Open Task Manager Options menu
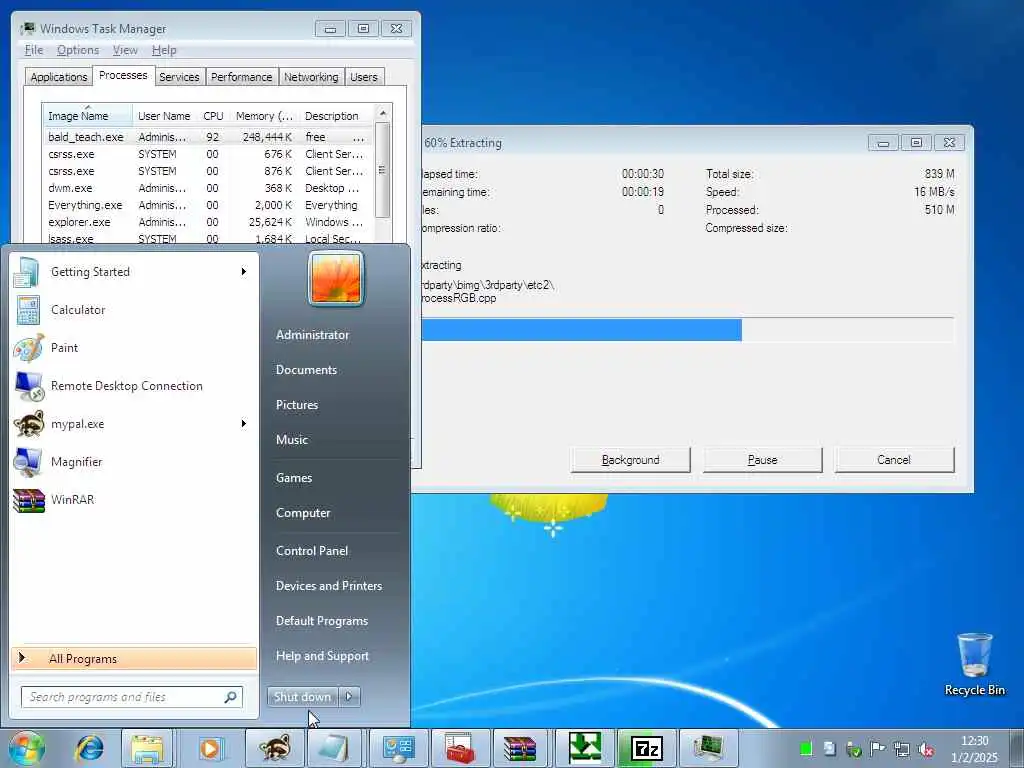 coord(78,50)
